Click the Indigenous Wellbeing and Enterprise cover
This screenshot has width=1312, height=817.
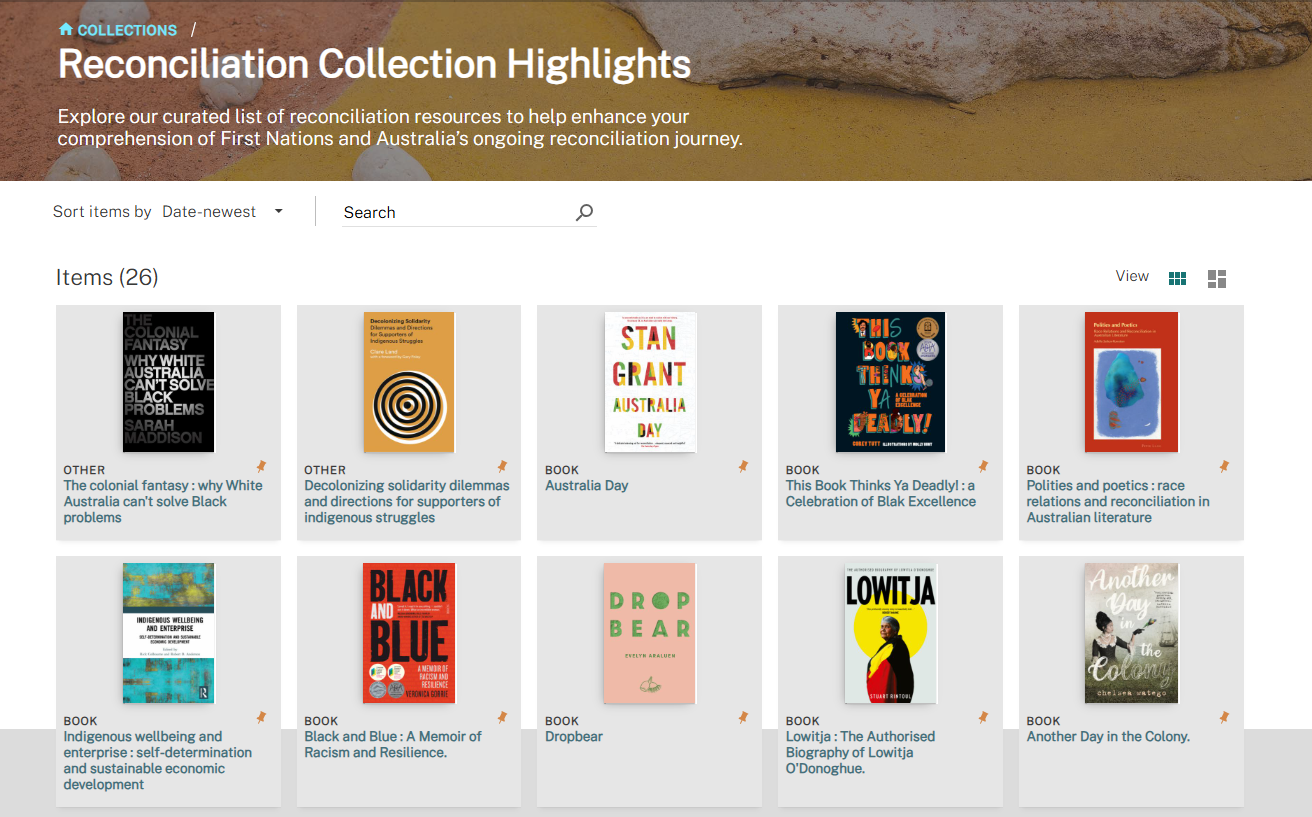pyautogui.click(x=168, y=633)
